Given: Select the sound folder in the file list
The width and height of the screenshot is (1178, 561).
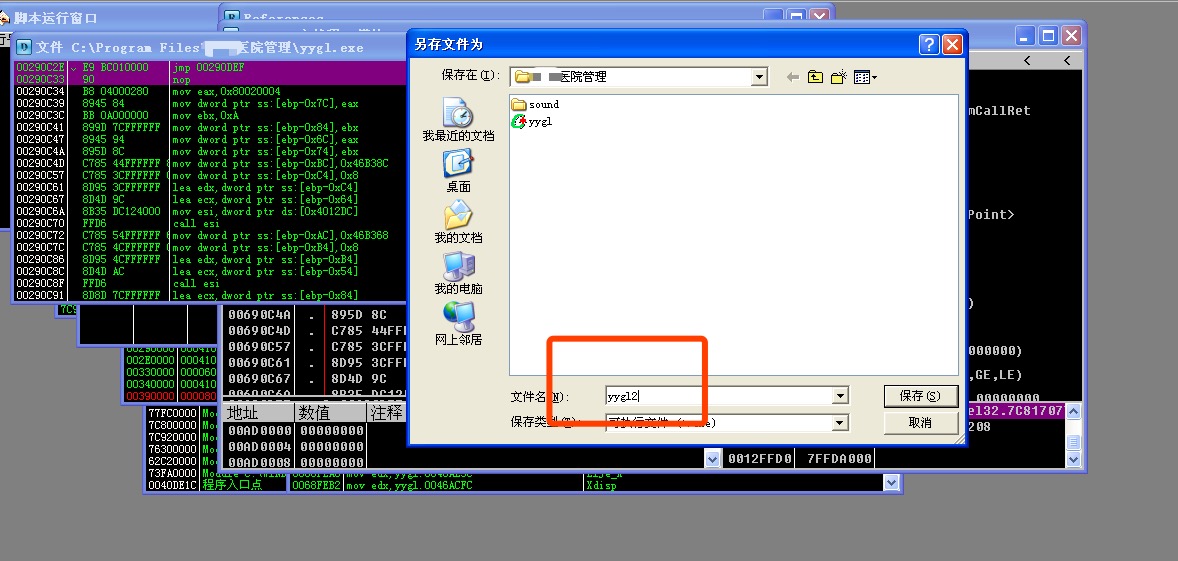Looking at the screenshot, I should click(535, 104).
